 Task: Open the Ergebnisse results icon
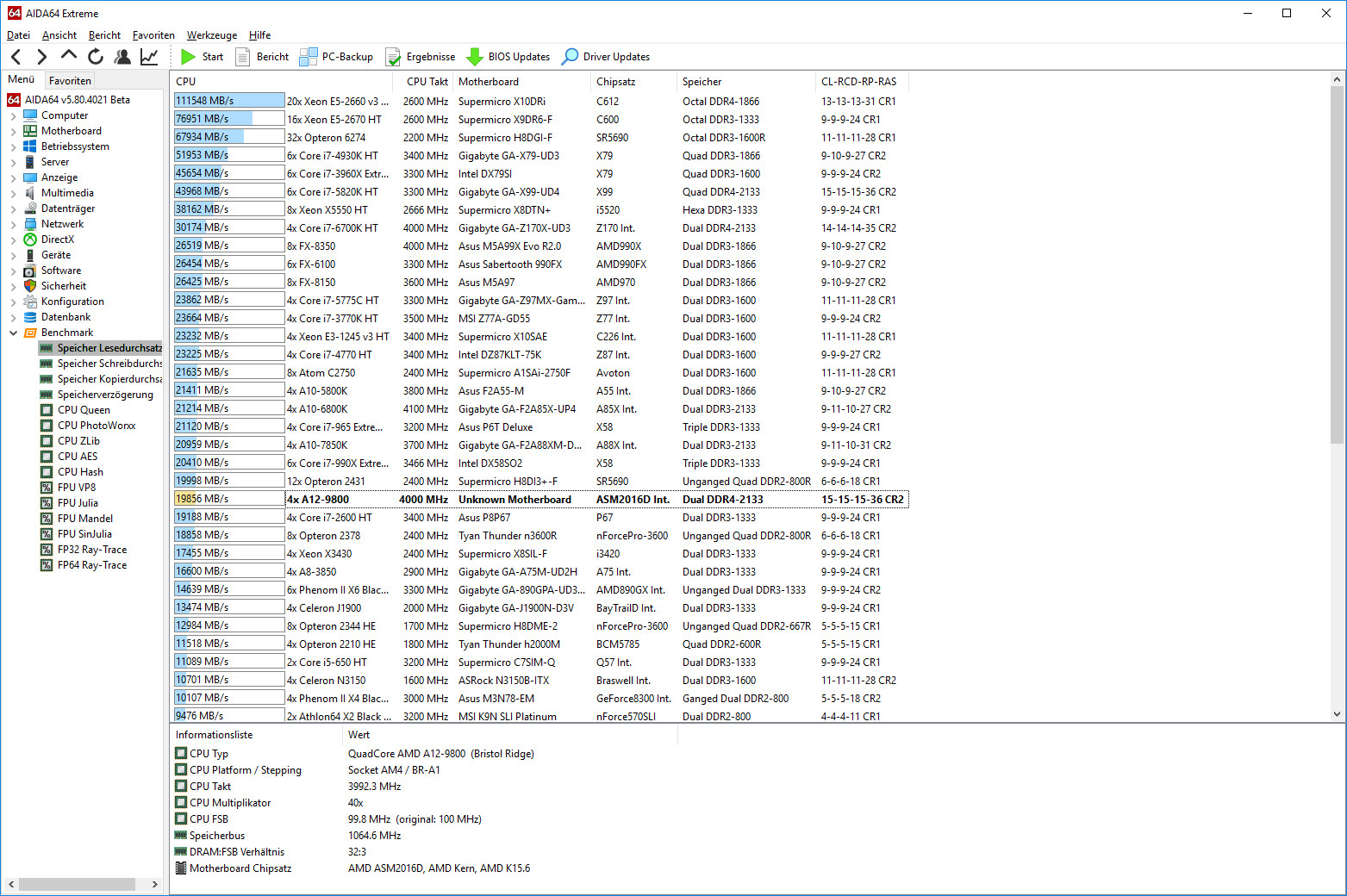(393, 57)
